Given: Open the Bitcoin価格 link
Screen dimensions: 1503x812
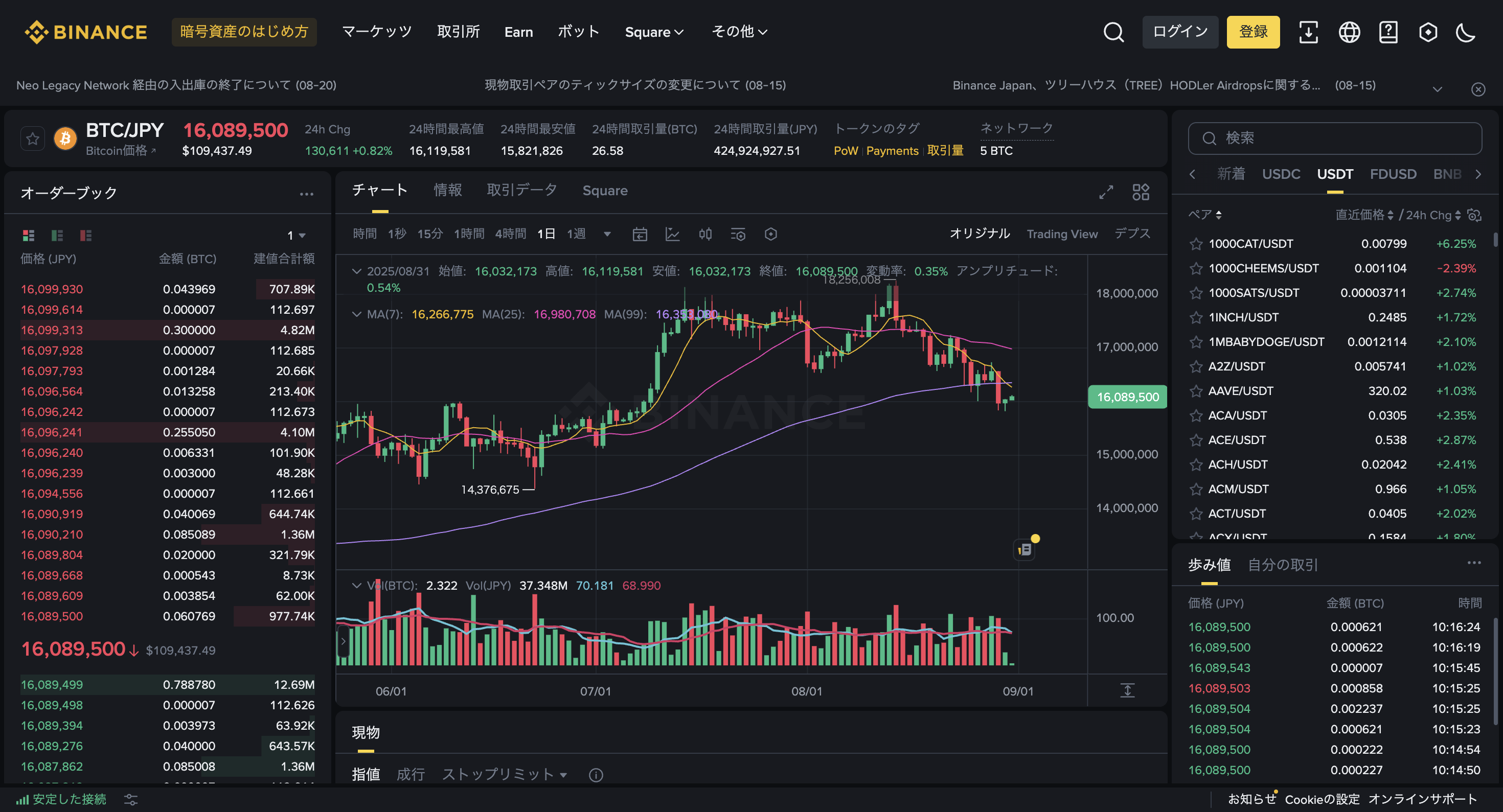Looking at the screenshot, I should point(121,151).
